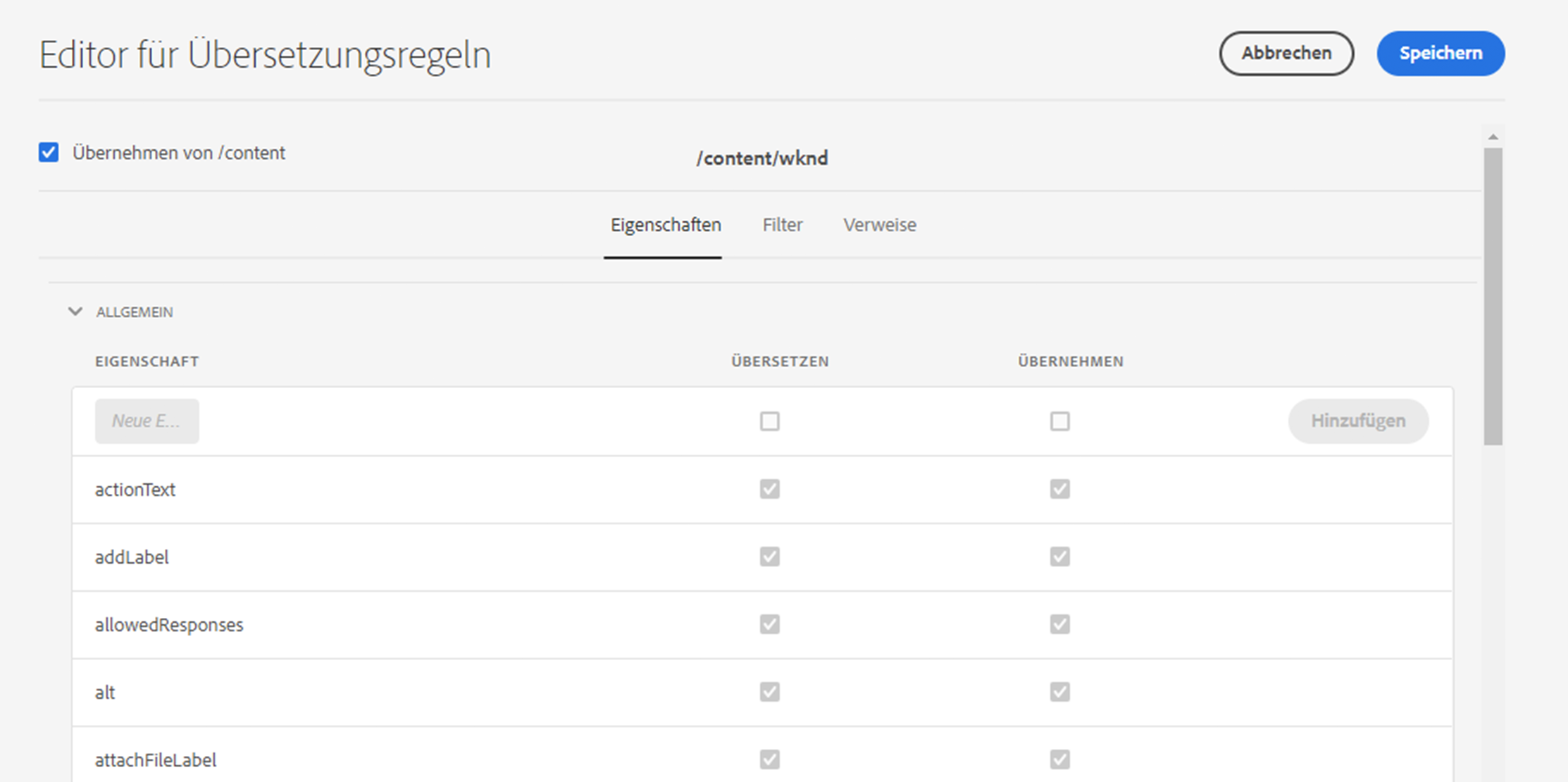Viewport: 1568px width, 782px height.
Task: Toggle Übernehmen checkbox for actionText
Action: click(1059, 489)
